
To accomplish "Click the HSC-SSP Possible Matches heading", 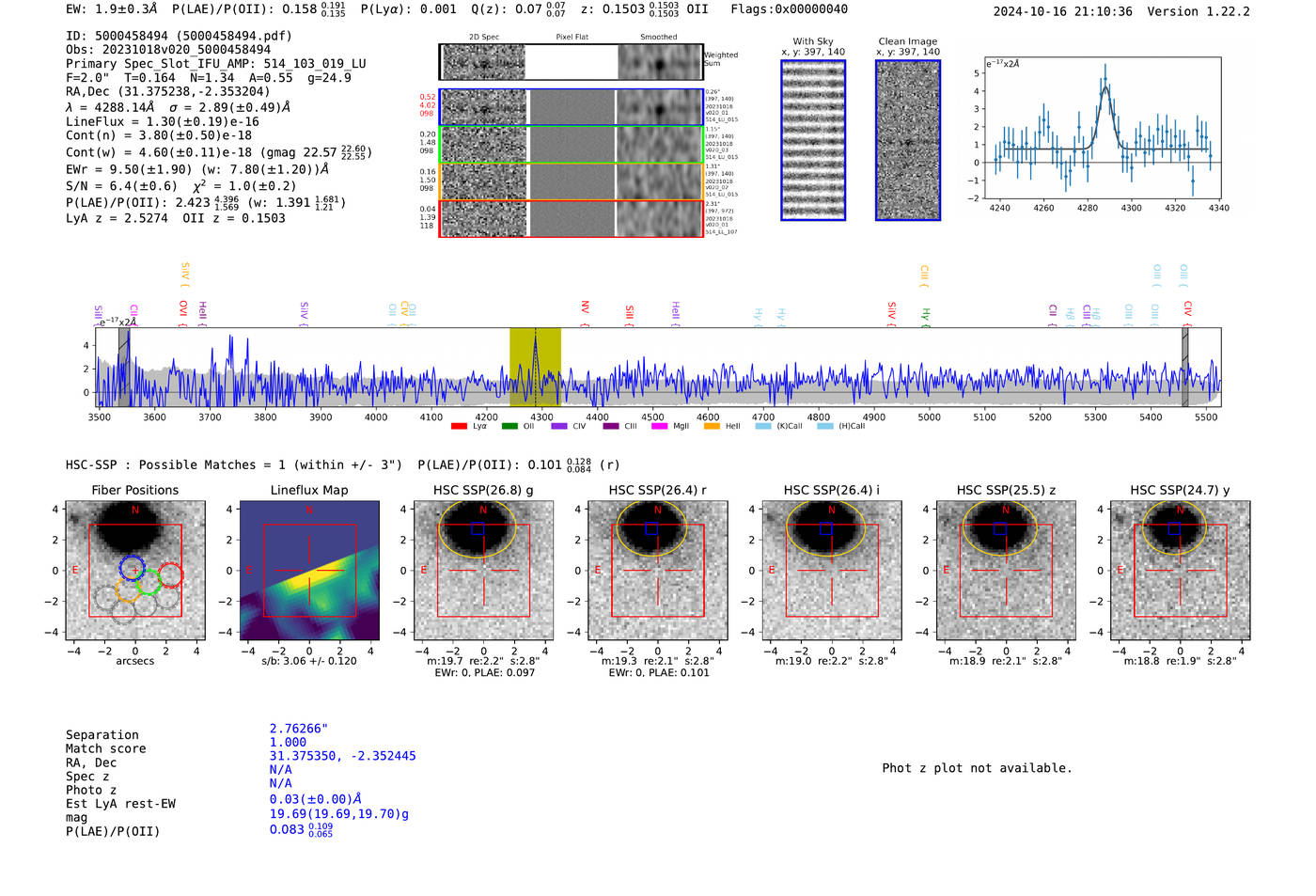I will pos(234,465).
